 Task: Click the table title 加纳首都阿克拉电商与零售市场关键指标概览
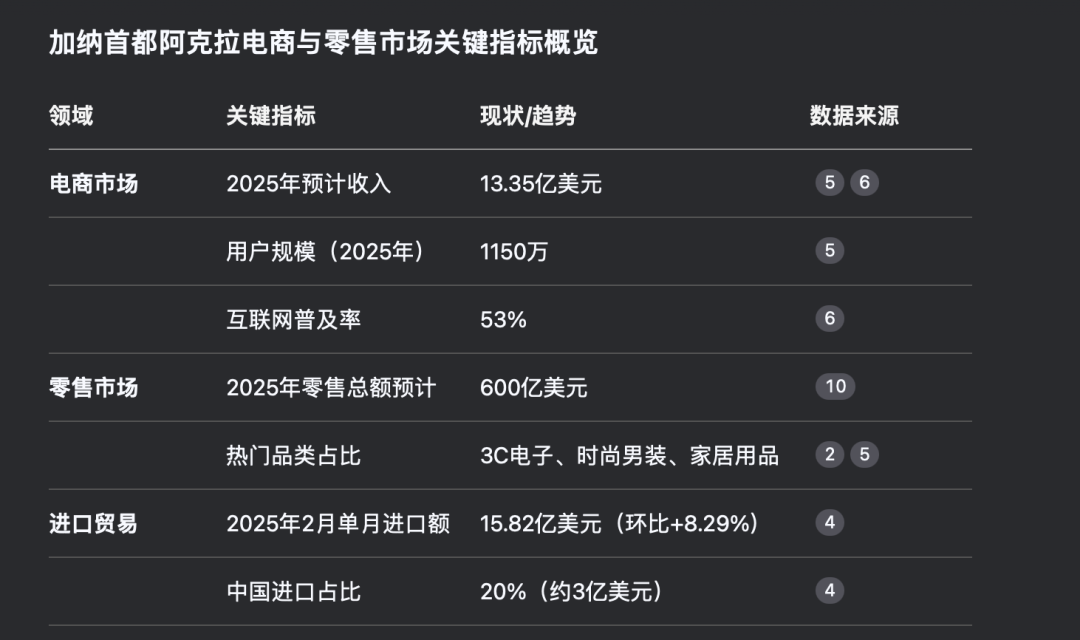323,43
